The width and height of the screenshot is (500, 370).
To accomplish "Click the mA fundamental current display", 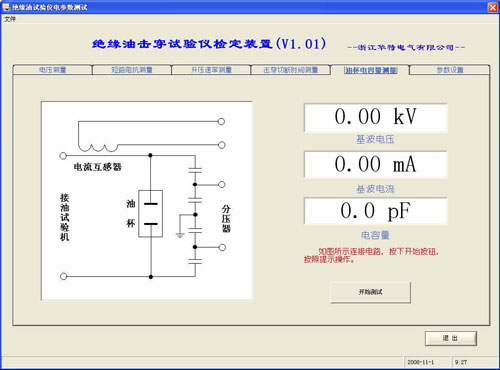I will [x=376, y=164].
